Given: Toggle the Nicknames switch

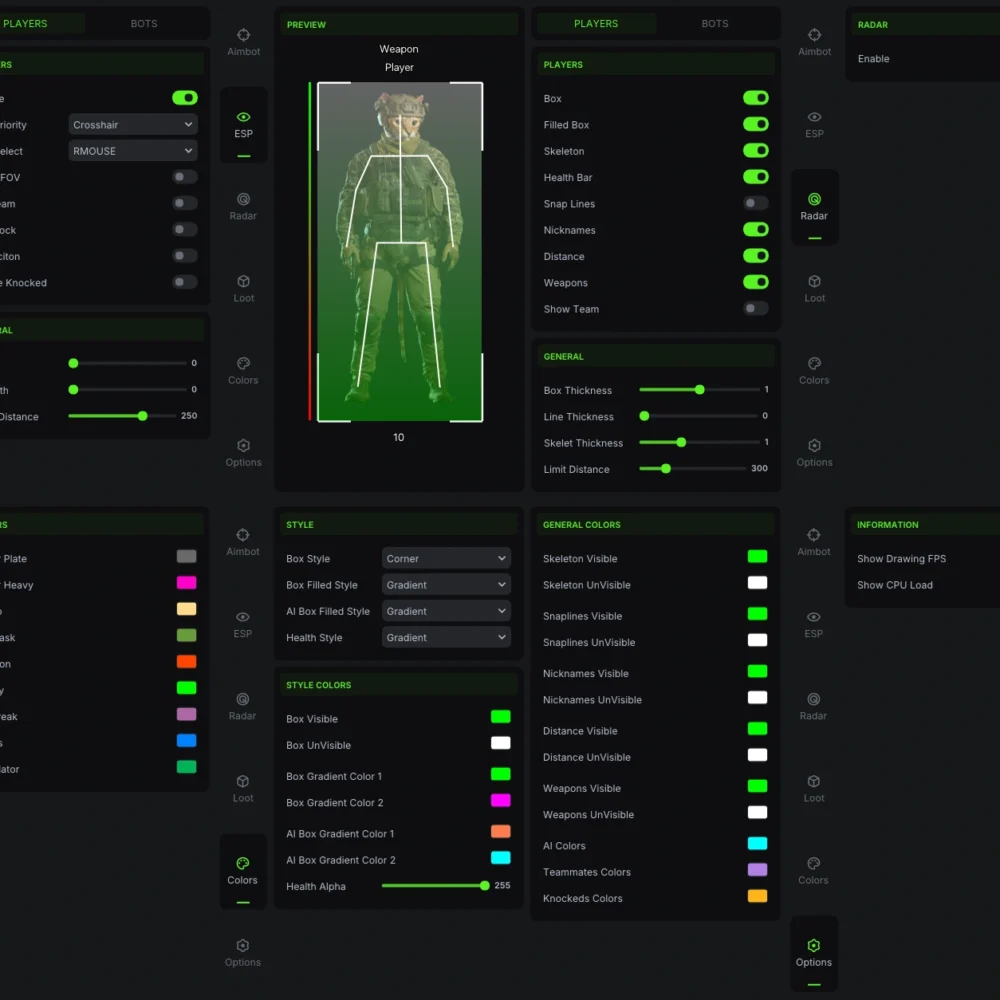Looking at the screenshot, I should click(x=756, y=230).
